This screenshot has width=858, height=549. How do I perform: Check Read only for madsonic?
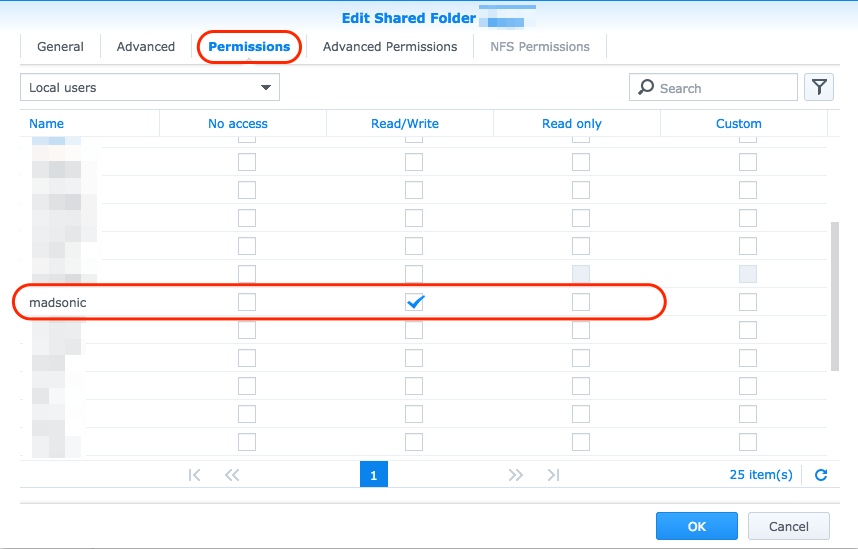click(581, 302)
